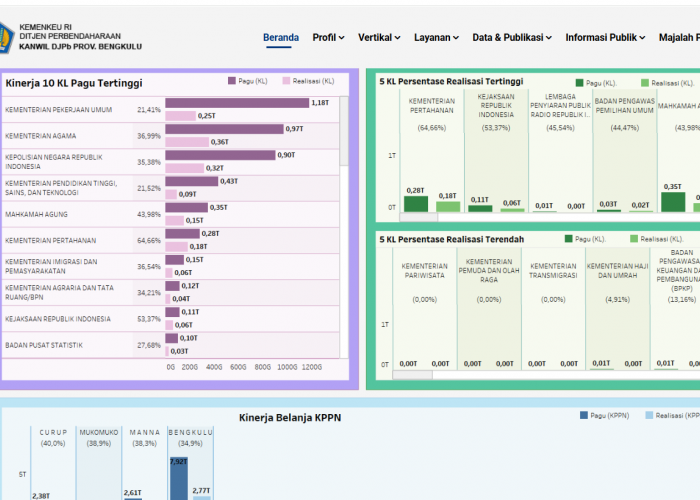Click KEJAKSAAN REPUBLIK INDONESIA row in purple chart
The width and height of the screenshot is (700, 500).
(58, 319)
